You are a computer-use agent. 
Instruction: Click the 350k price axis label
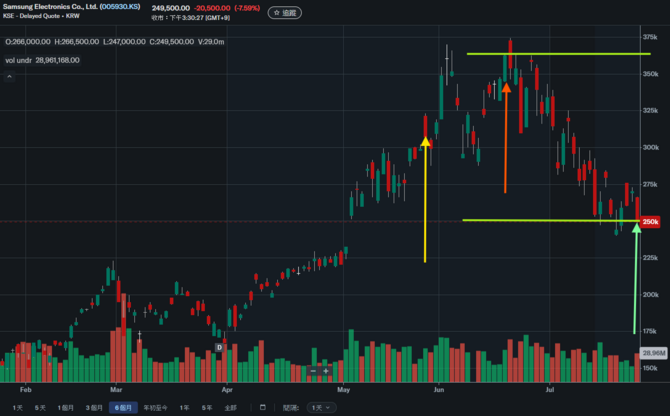point(650,74)
